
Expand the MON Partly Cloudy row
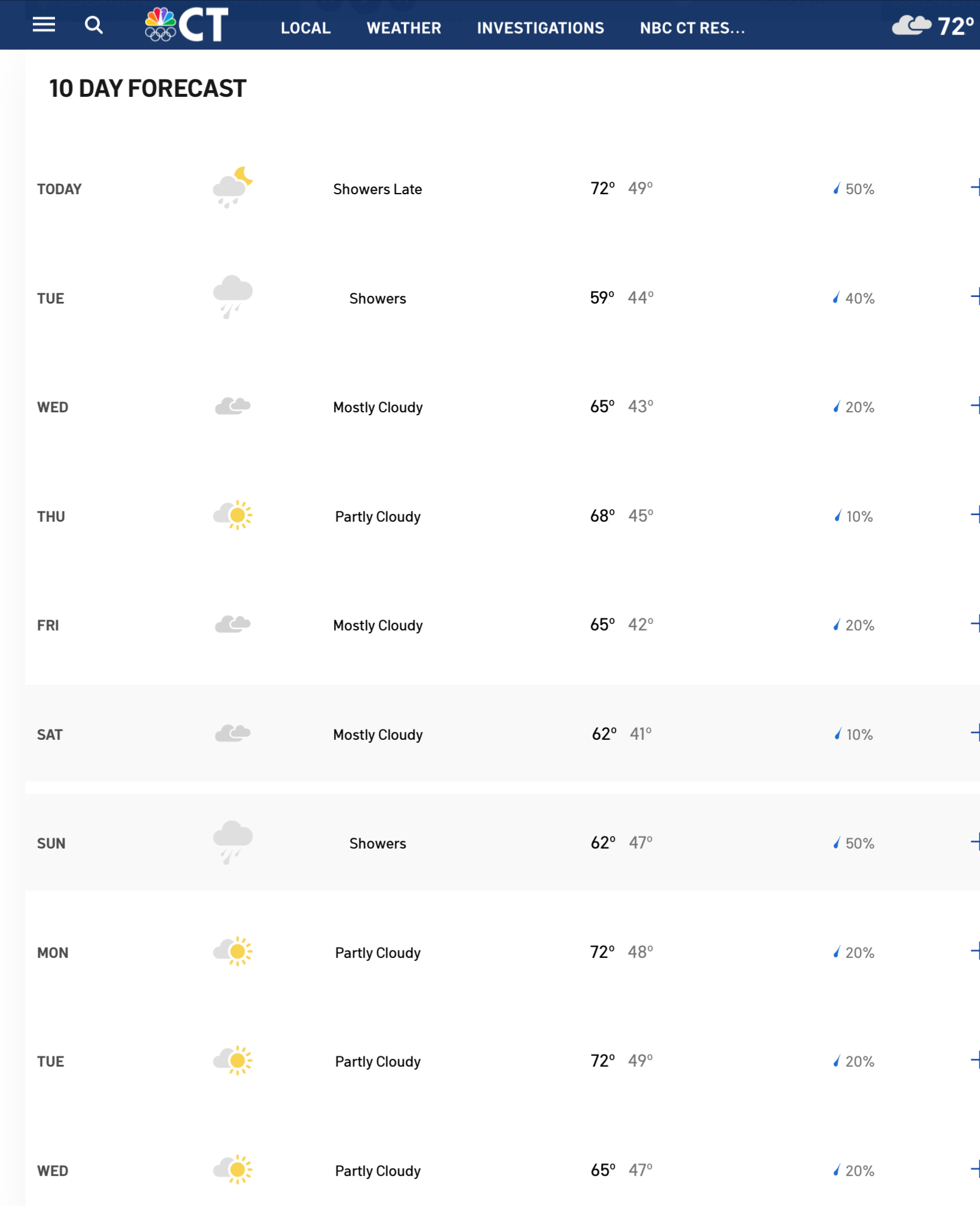tap(975, 951)
